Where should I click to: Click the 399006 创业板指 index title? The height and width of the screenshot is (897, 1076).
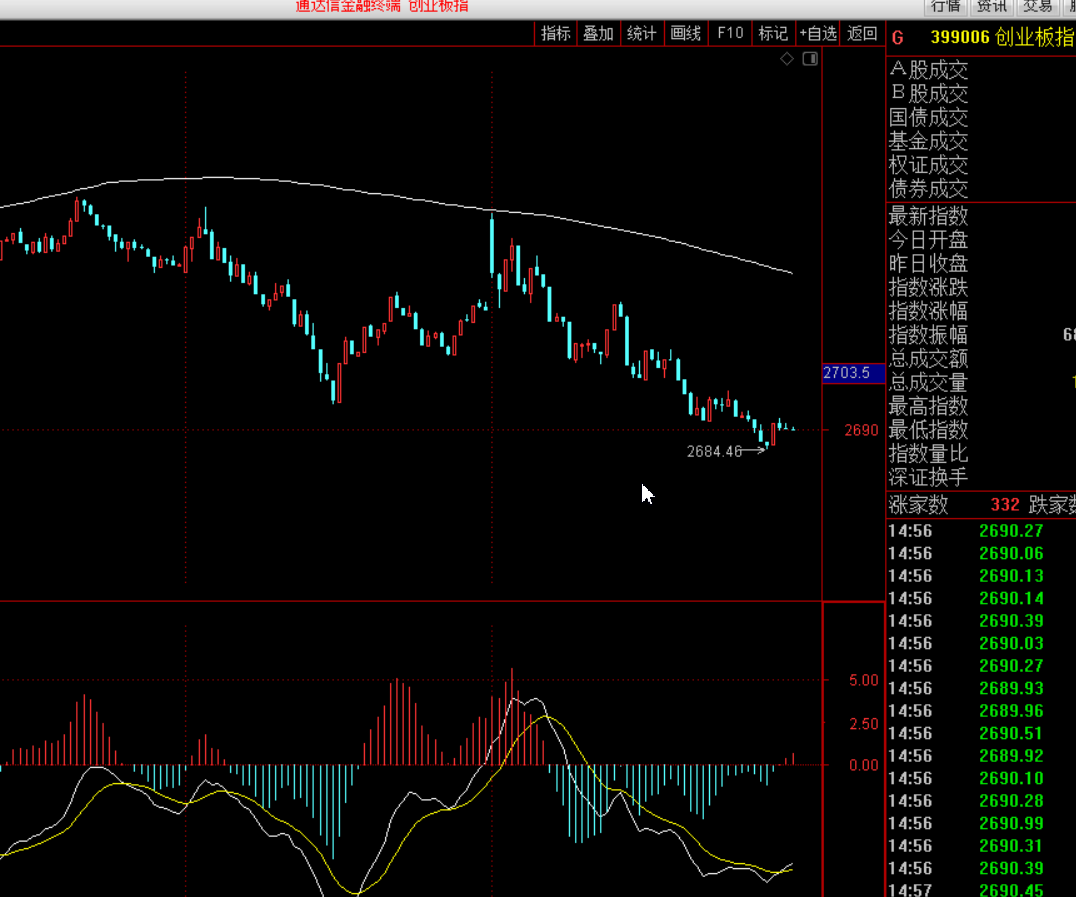click(1002, 38)
